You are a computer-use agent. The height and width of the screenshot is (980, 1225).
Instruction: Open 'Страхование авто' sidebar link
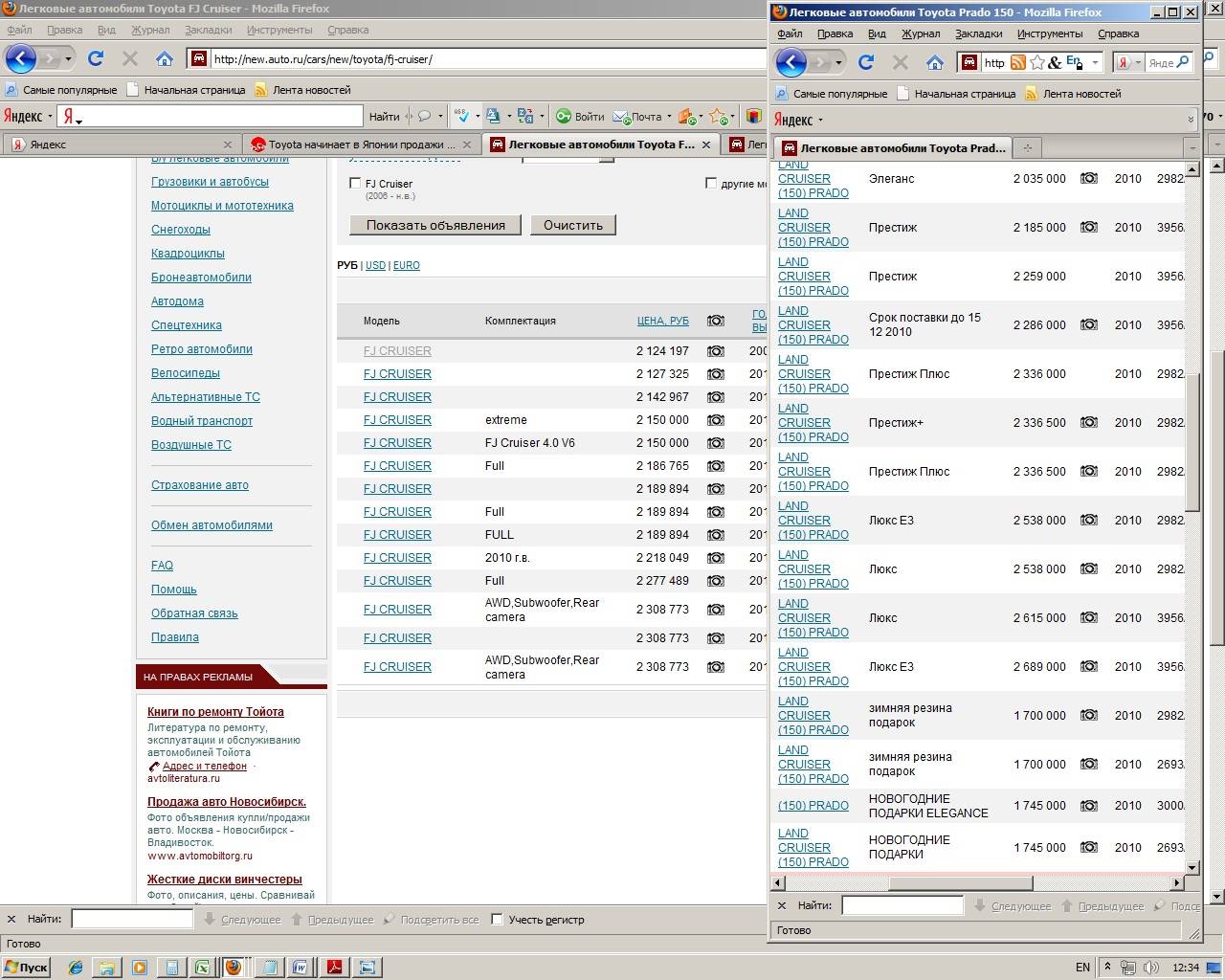(x=199, y=485)
